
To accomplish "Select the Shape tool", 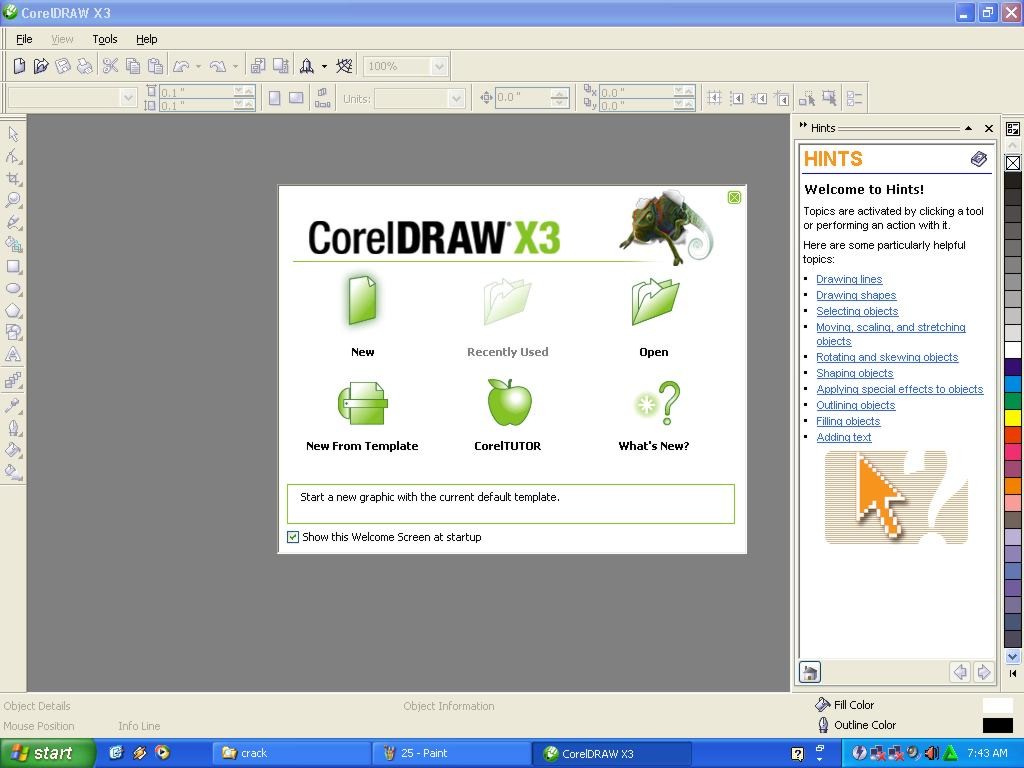I will [x=14, y=157].
